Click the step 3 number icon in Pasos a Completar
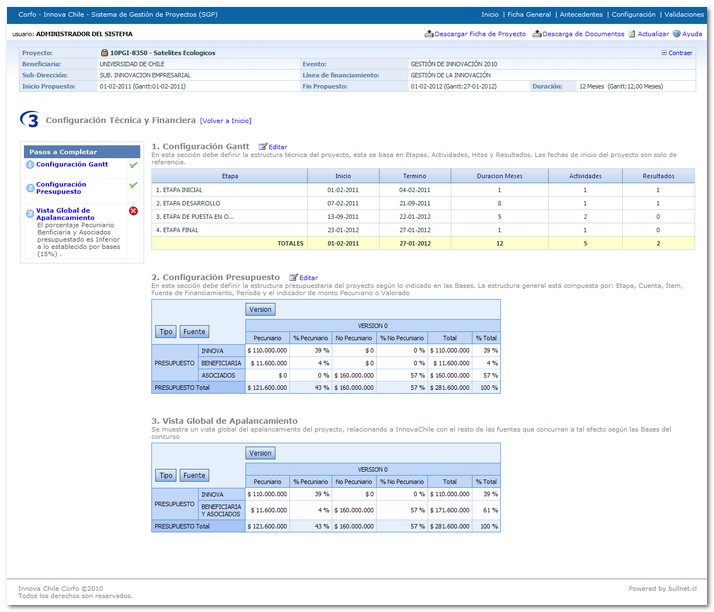The height and width of the screenshot is (612, 714). [30, 213]
